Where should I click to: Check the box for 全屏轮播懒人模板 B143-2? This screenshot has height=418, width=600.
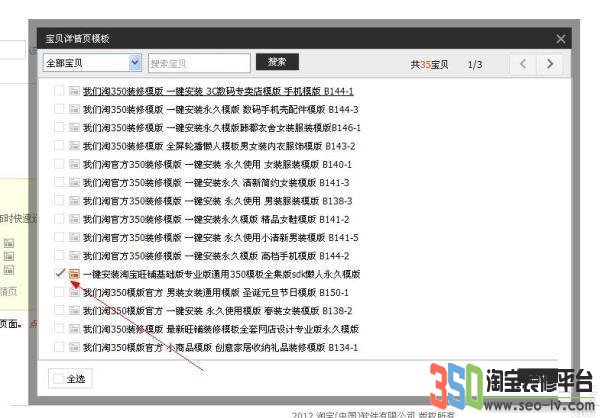[x=59, y=145]
